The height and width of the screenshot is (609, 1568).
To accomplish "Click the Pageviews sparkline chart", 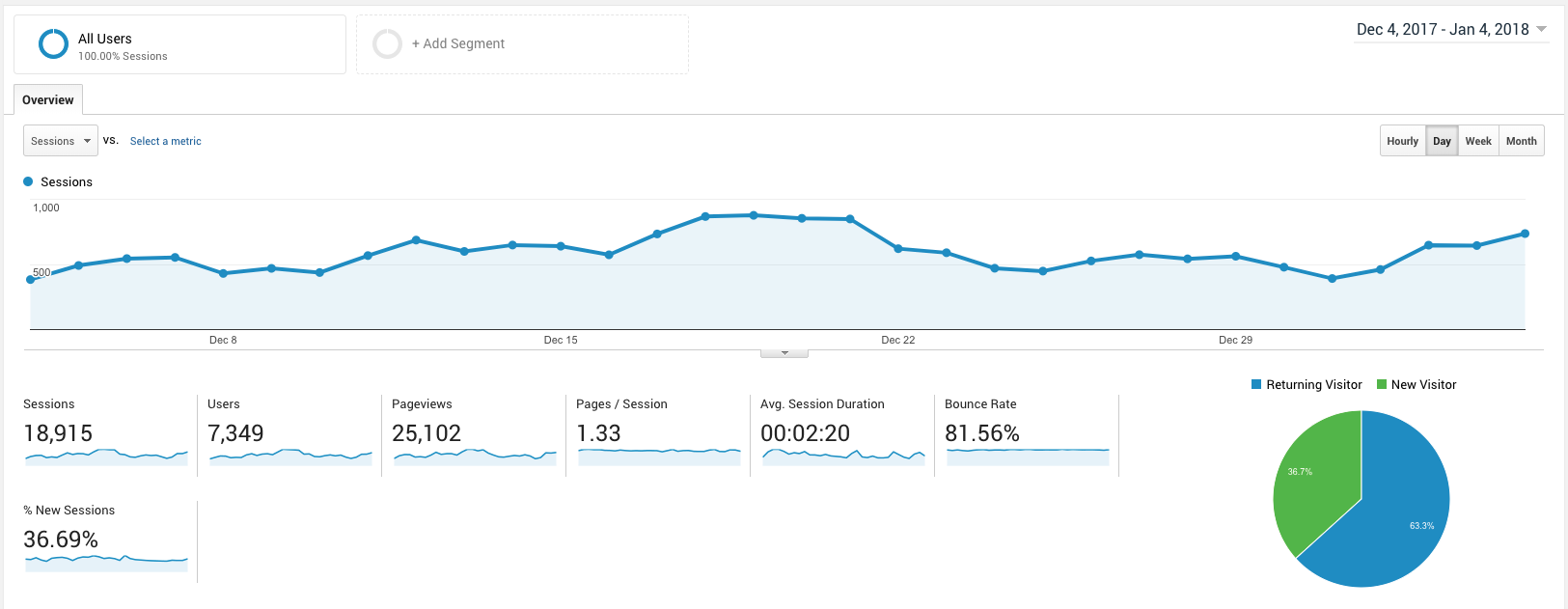I will [x=475, y=456].
